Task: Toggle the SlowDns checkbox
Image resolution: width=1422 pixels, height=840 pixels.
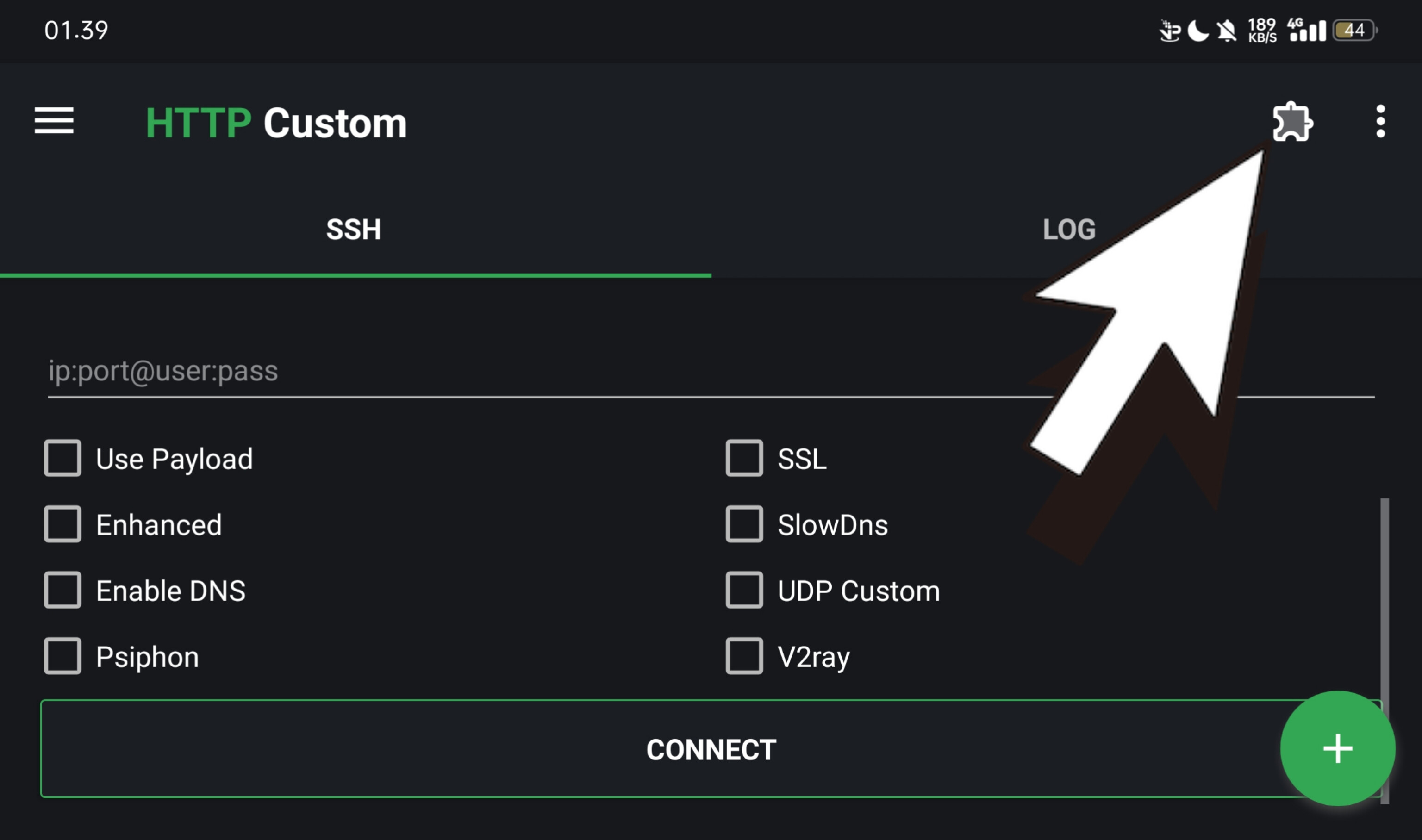Action: click(744, 524)
